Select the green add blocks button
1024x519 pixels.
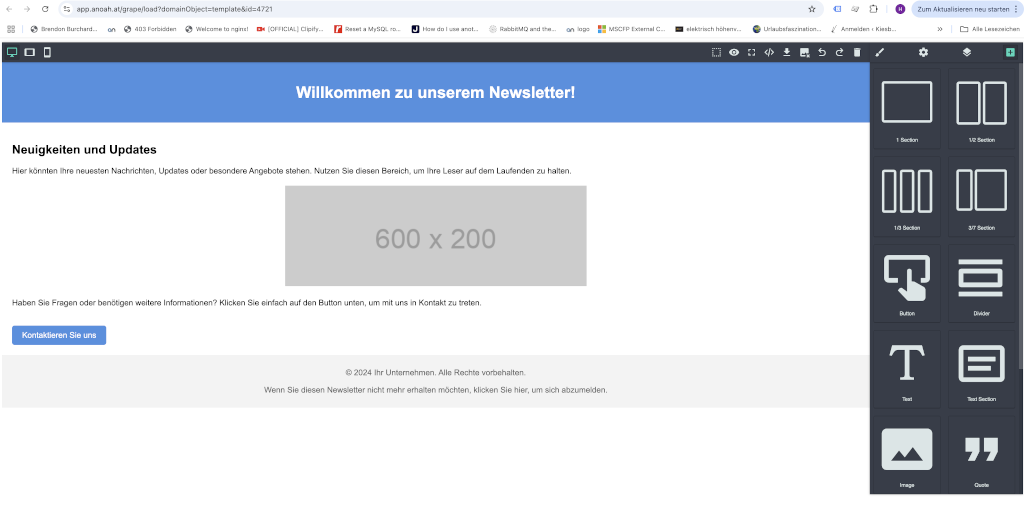click(1010, 52)
